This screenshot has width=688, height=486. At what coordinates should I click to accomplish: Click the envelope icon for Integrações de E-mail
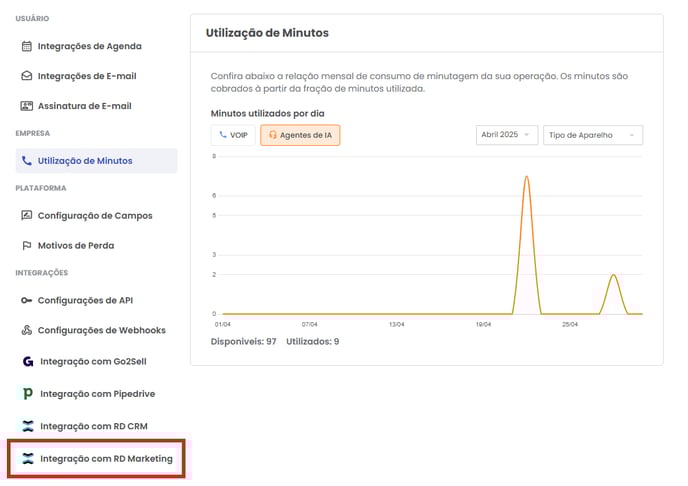click(x=27, y=76)
